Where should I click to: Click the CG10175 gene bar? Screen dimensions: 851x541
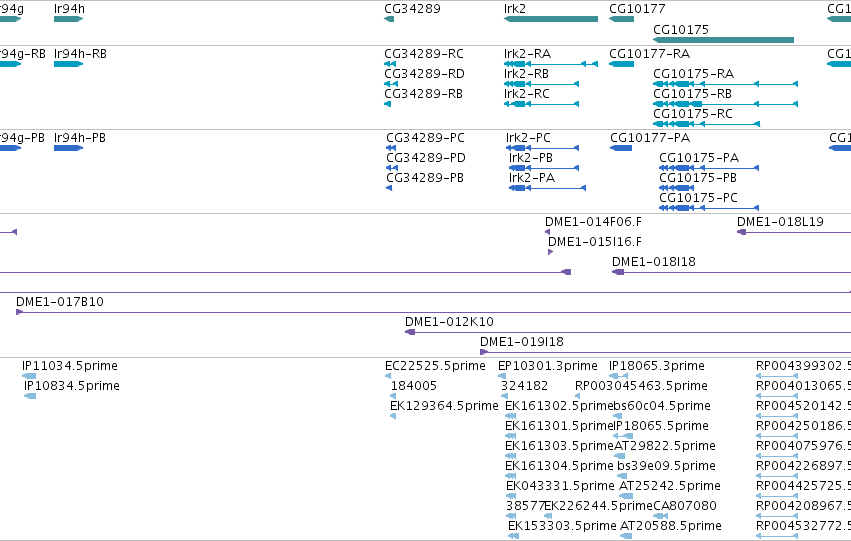pyautogui.click(x=723, y=40)
